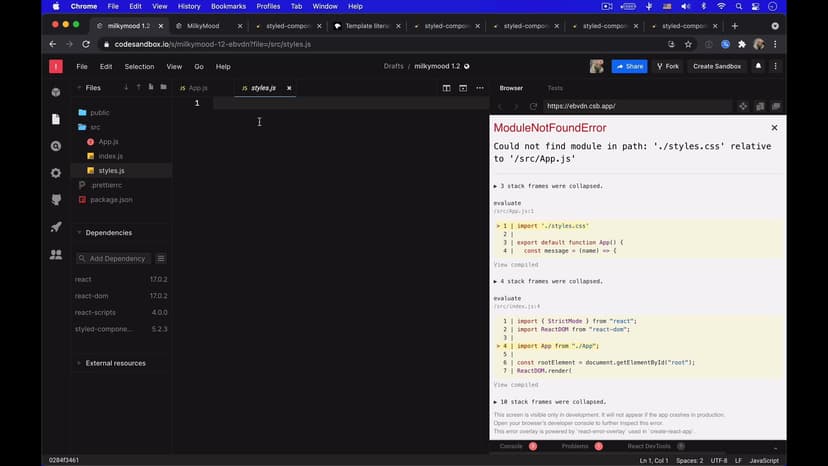
Task: Switch to the App.js editor tab
Action: (197, 88)
